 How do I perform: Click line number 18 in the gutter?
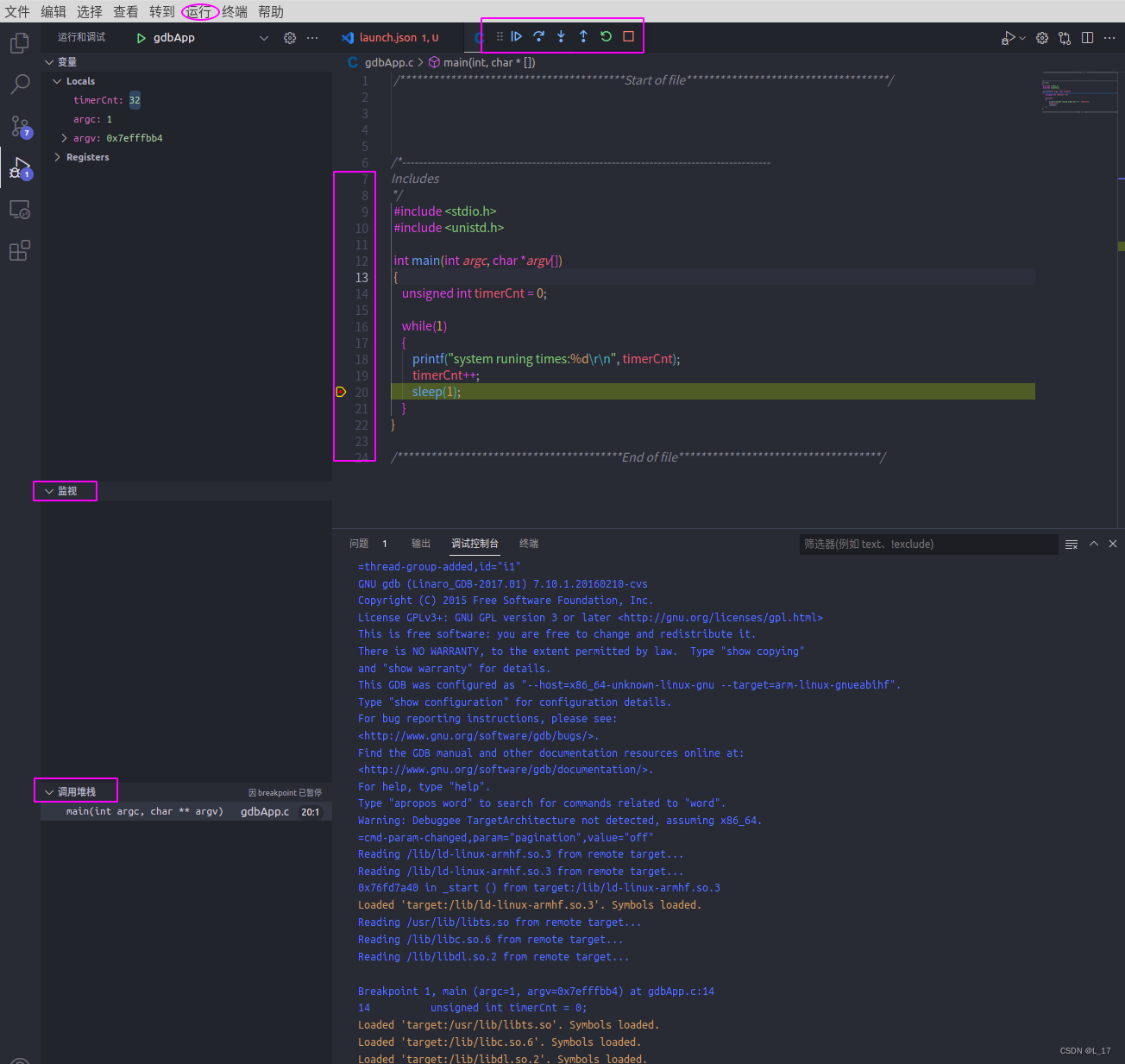pyautogui.click(x=361, y=360)
